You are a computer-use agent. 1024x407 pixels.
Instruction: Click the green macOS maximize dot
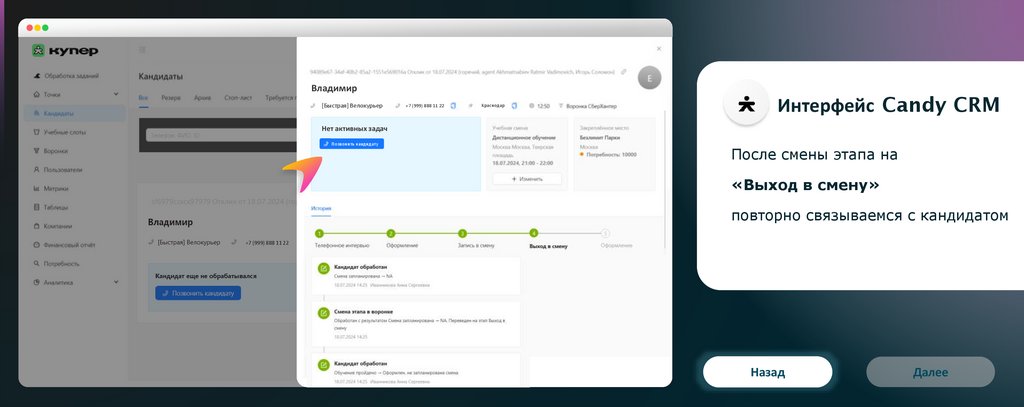click(45, 27)
